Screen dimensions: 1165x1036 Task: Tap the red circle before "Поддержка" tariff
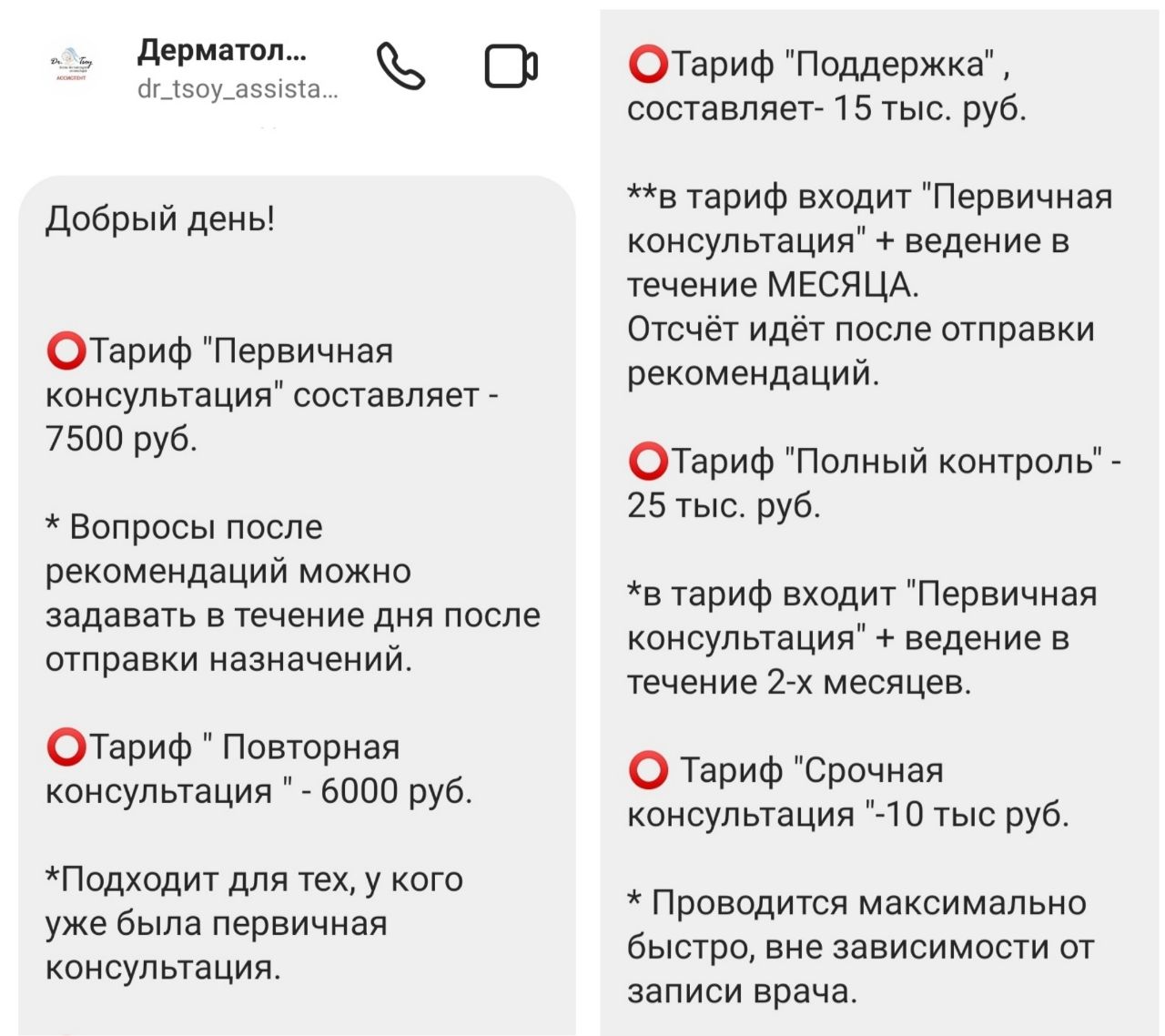647,65
